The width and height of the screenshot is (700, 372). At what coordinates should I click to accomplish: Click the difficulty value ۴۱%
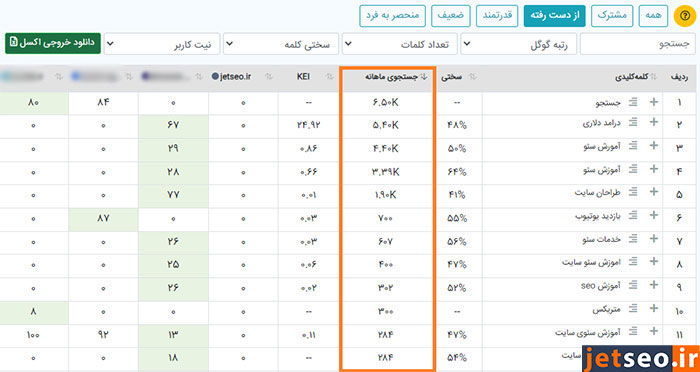coord(457,195)
